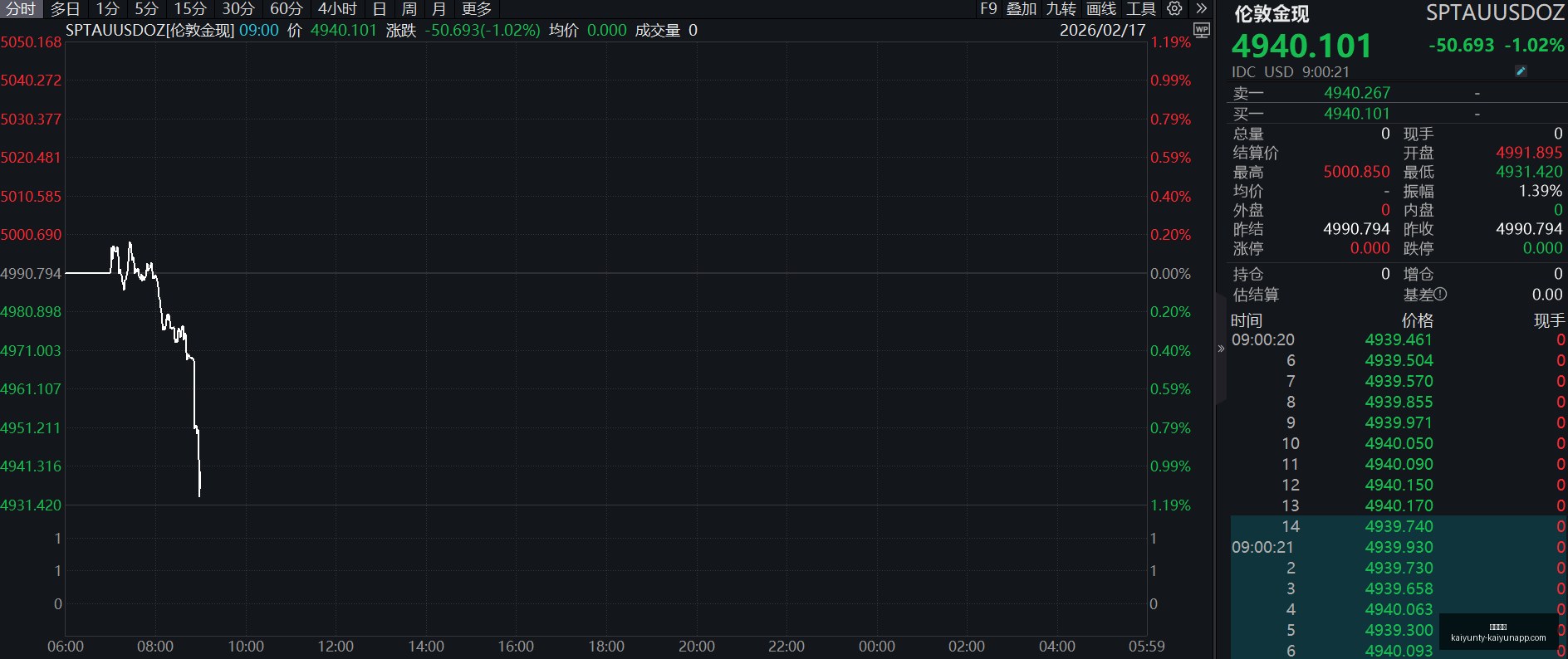The image size is (1568, 659).
Task: Click x-axis time label 12:00
Action: click(336, 647)
